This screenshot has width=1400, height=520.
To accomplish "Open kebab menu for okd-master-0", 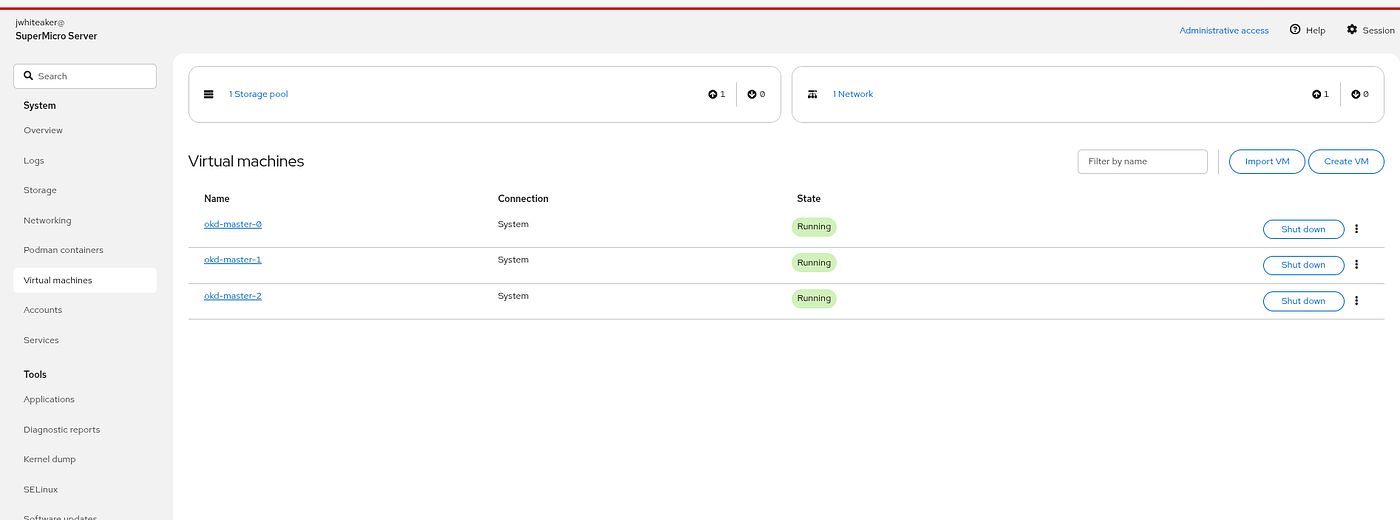I will click(1357, 229).
